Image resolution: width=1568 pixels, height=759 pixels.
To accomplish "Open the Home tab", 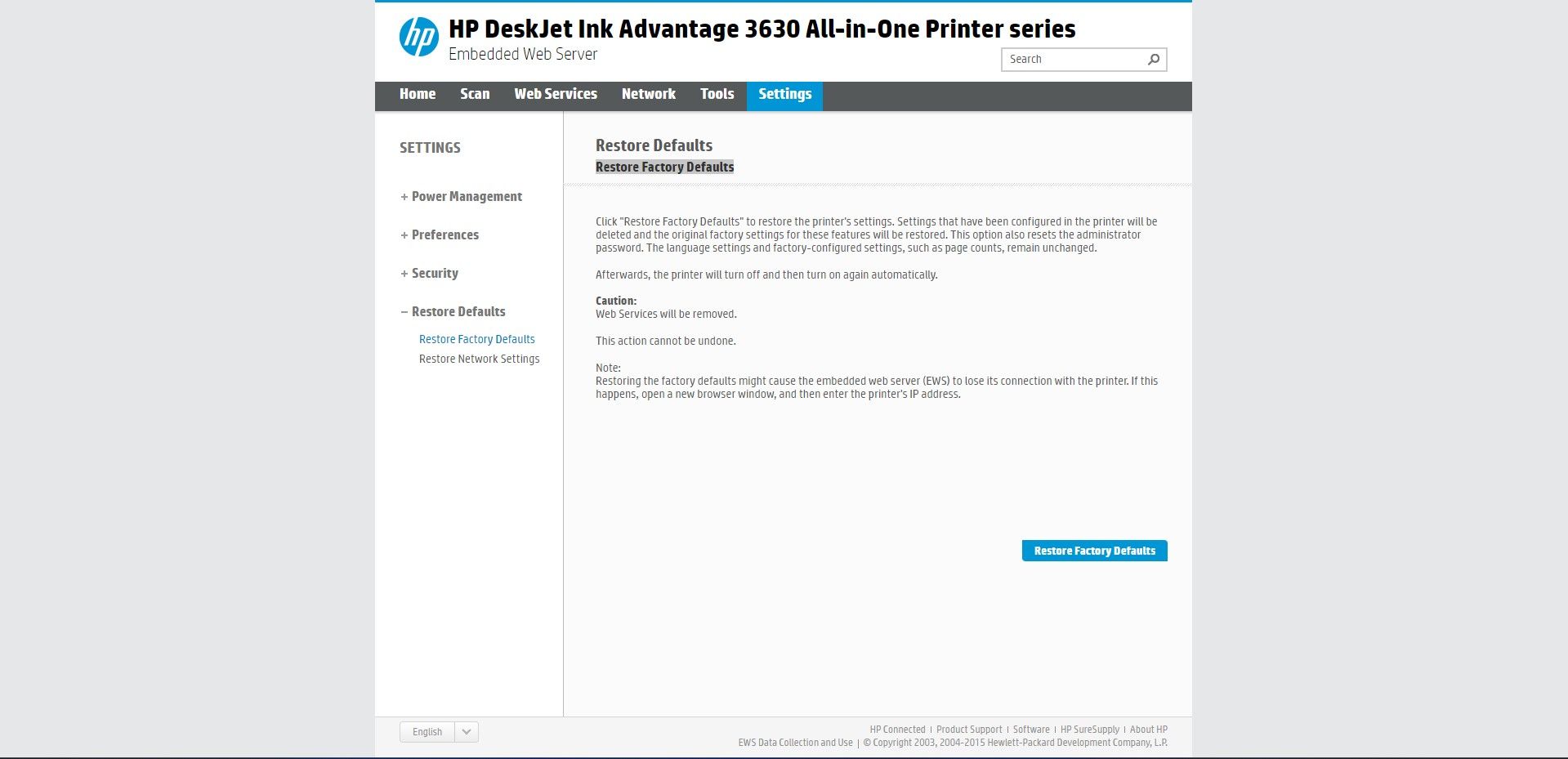I will click(x=417, y=96).
